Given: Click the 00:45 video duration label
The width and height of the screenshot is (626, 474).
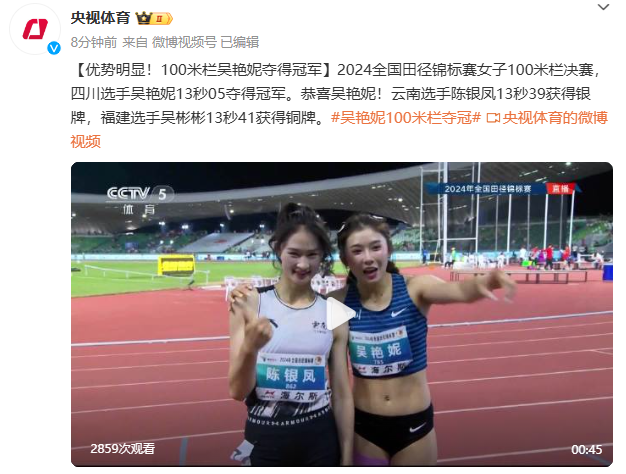Looking at the screenshot, I should click(586, 450).
